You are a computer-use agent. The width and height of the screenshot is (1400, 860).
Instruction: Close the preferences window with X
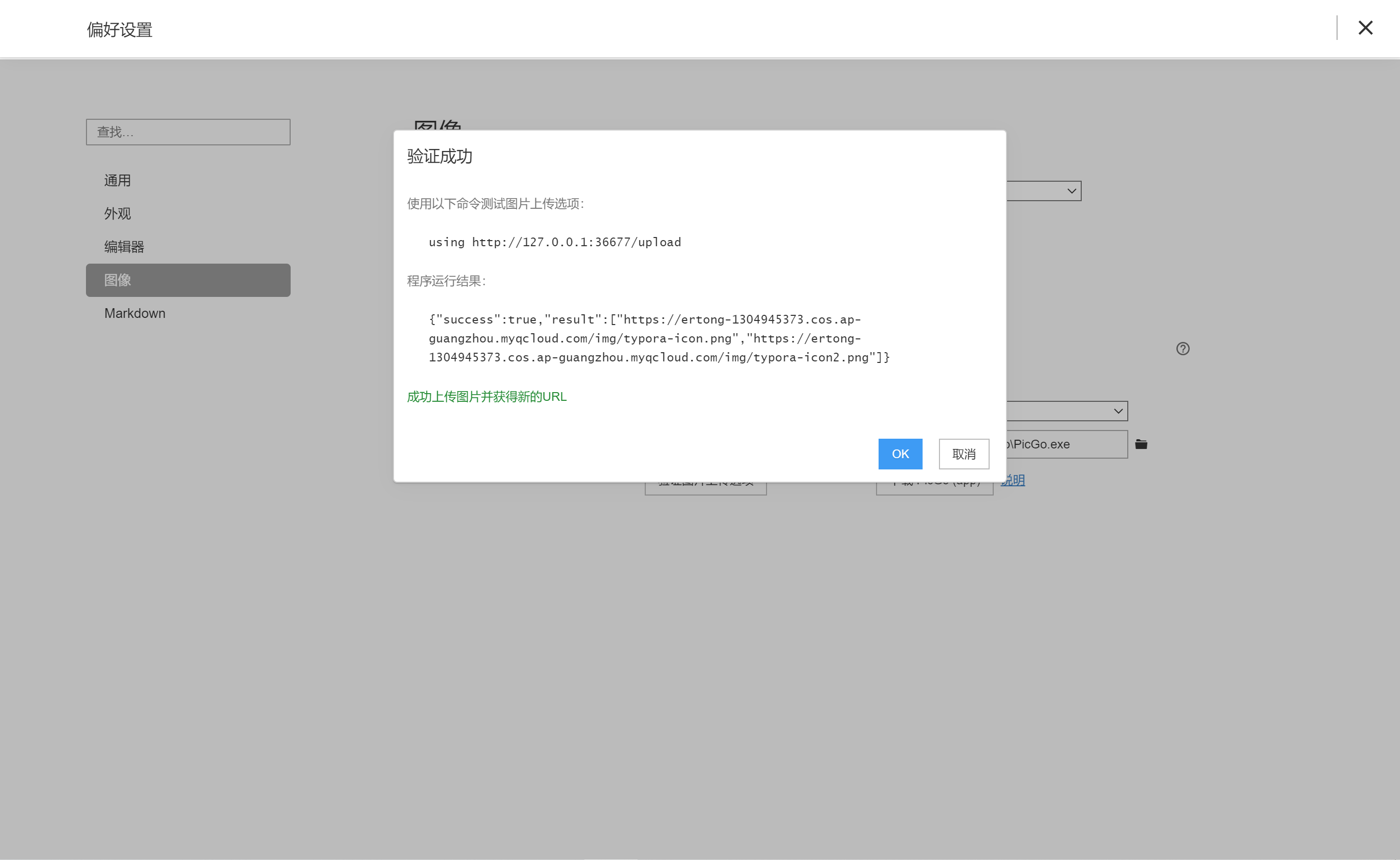coord(1365,28)
